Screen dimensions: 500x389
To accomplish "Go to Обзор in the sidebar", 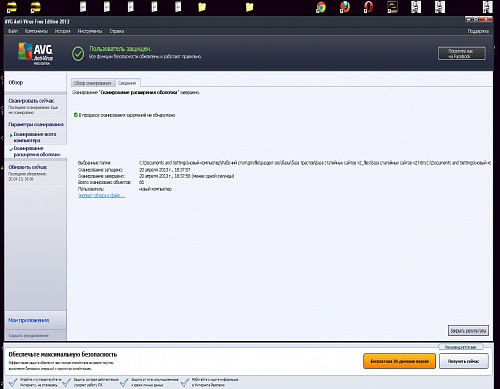I will [x=16, y=82].
